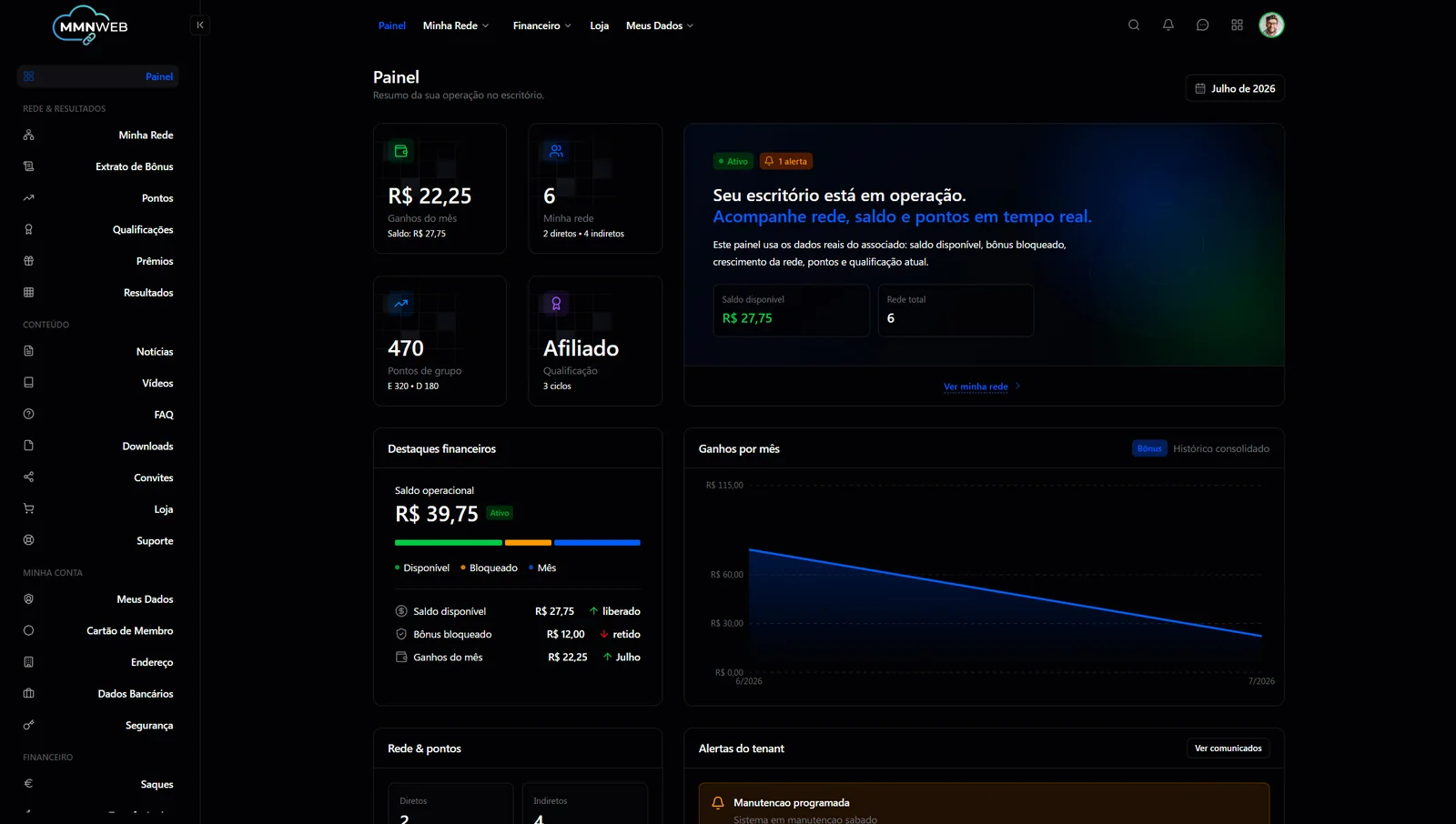The width and height of the screenshot is (1456, 824).
Task: Click the 470 Pontos de grupo card
Action: [x=440, y=341]
